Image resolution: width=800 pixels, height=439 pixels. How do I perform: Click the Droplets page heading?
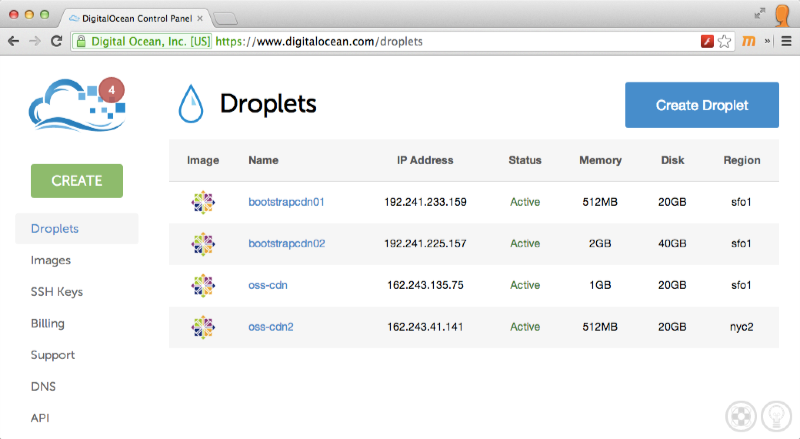click(x=268, y=104)
